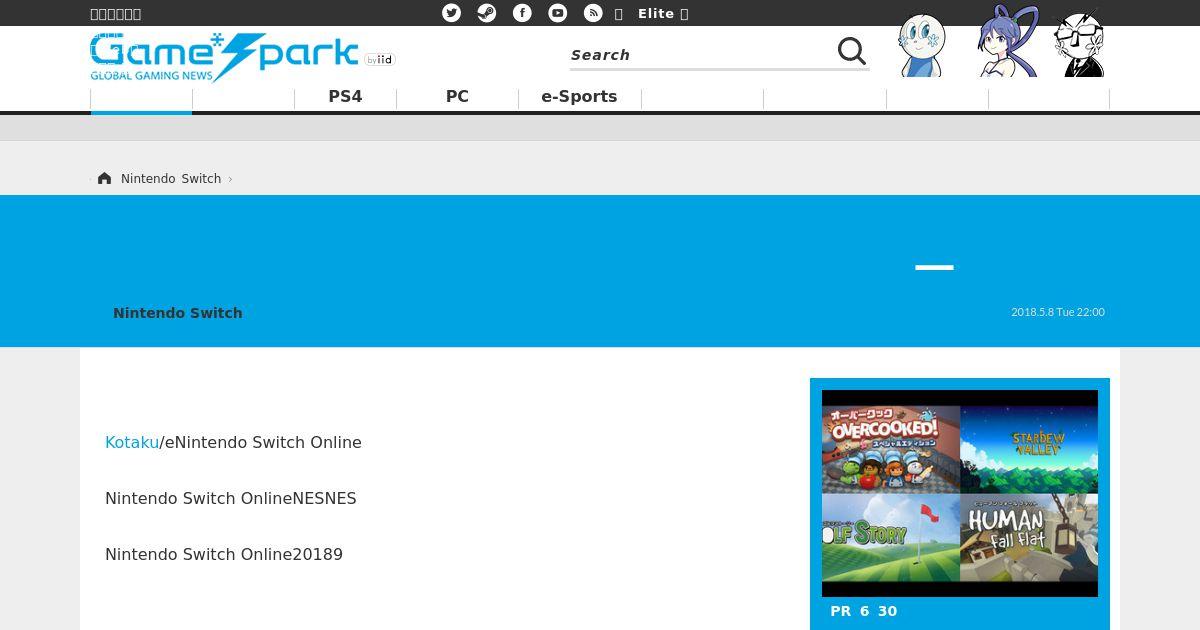Image resolution: width=1200 pixels, height=630 pixels.
Task: Click the Golf Story game thumbnail
Action: (891, 537)
